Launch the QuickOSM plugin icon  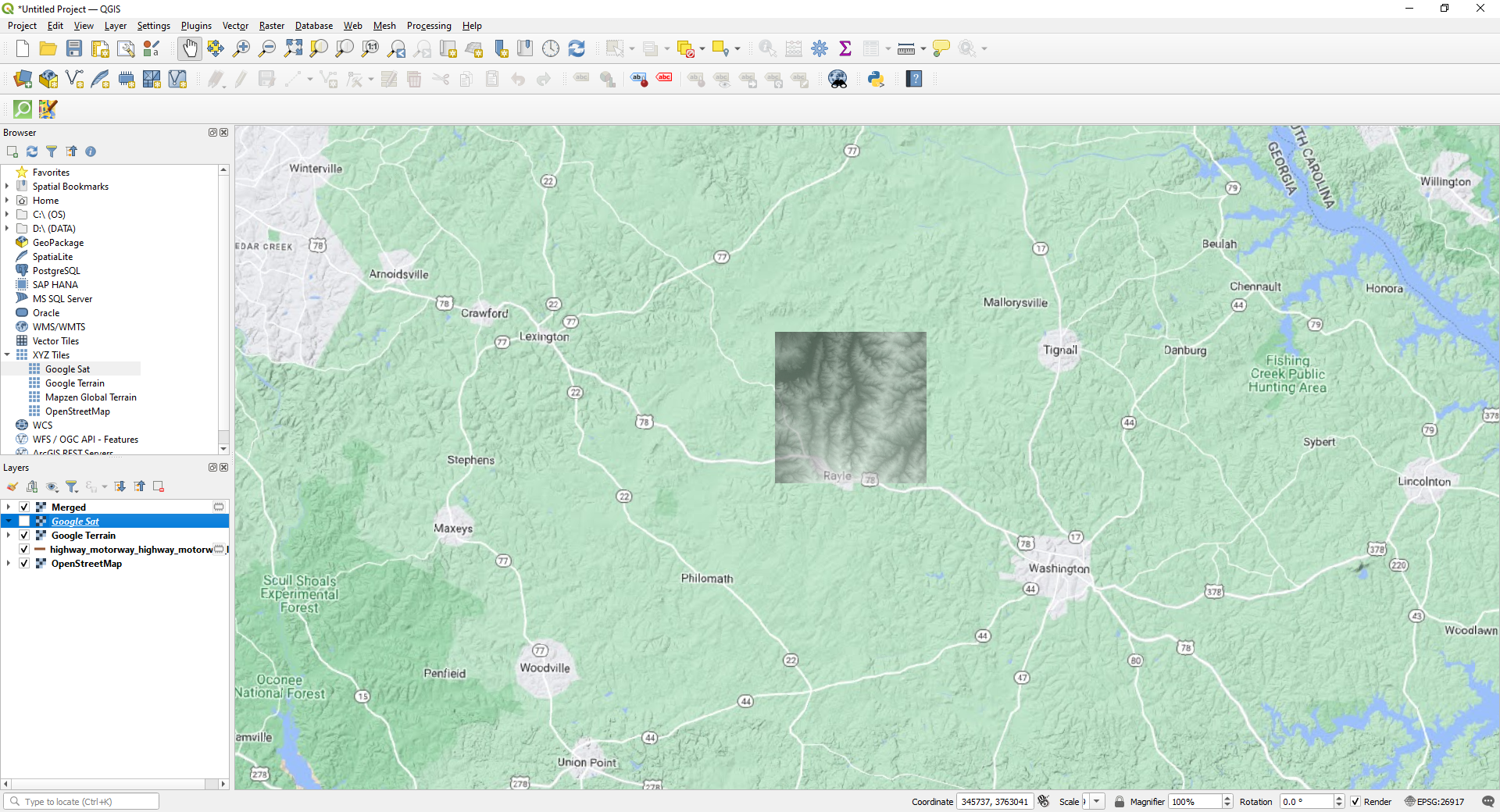point(23,109)
